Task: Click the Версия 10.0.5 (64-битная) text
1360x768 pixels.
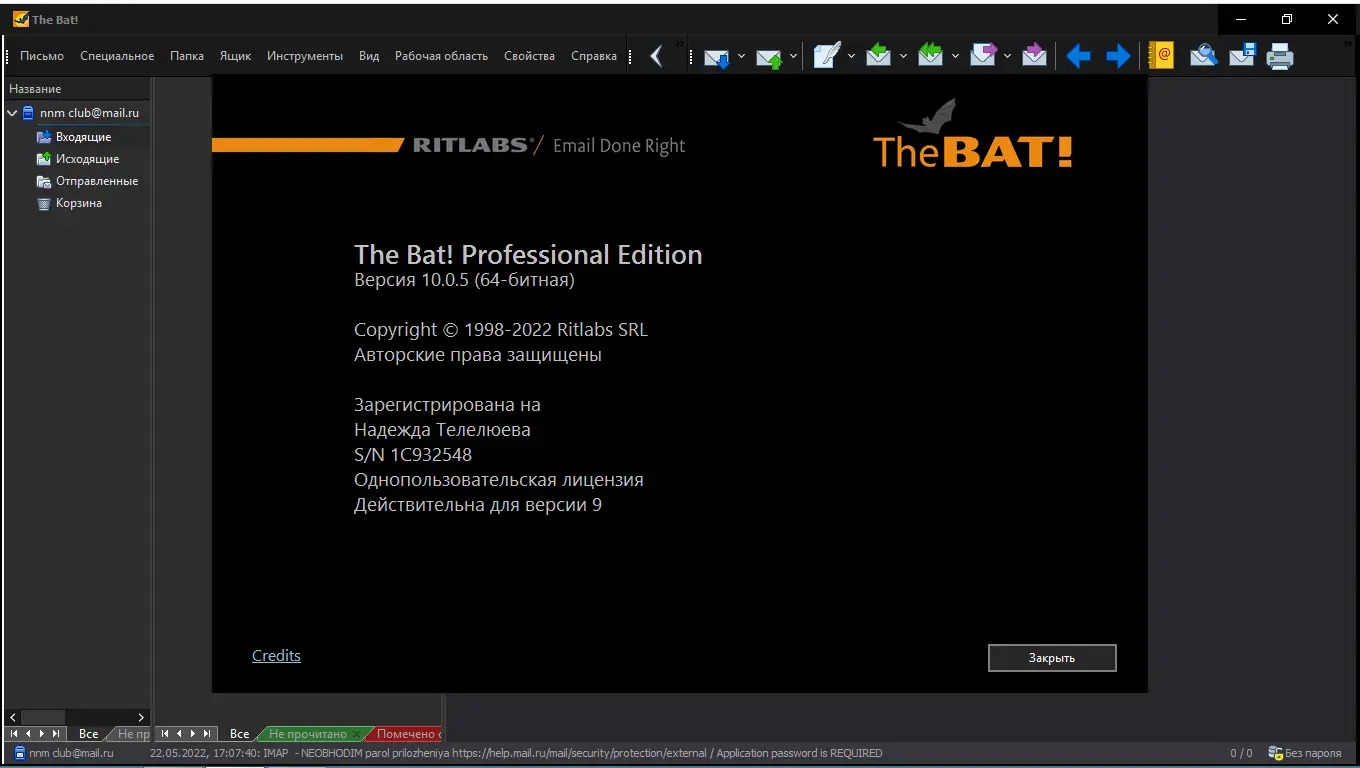Action: click(x=464, y=280)
